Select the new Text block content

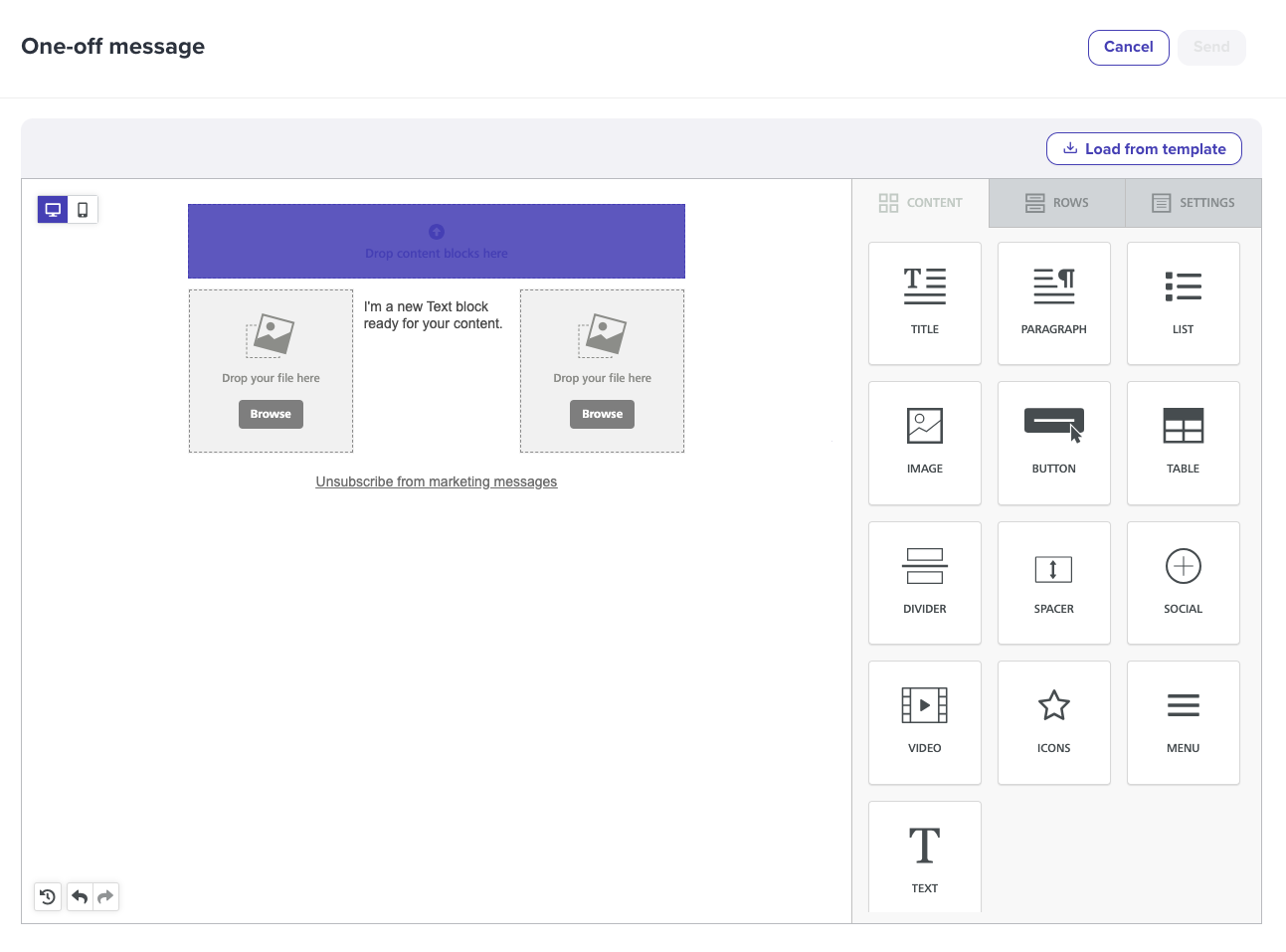(x=434, y=315)
